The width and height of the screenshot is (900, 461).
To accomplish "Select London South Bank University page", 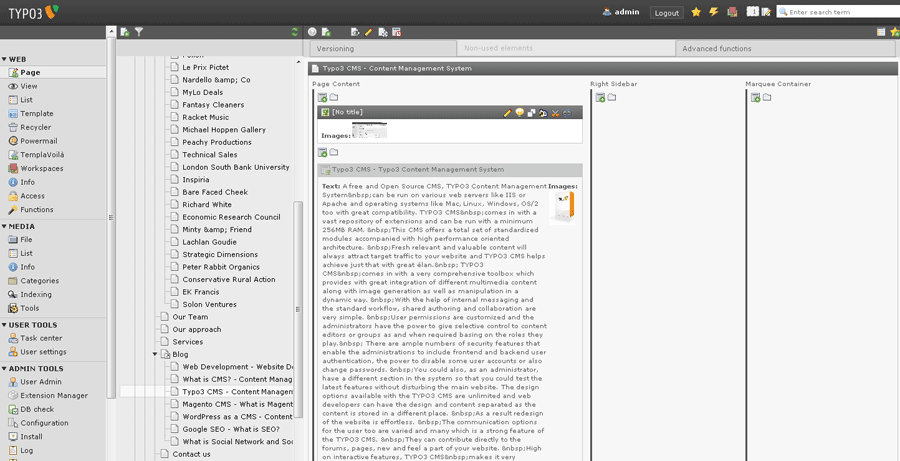I will pyautogui.click(x=236, y=167).
